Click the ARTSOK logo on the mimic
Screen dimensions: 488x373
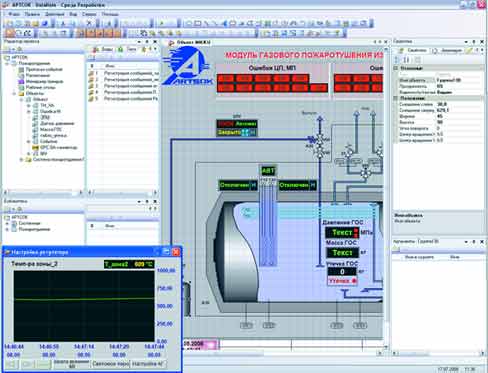187,66
